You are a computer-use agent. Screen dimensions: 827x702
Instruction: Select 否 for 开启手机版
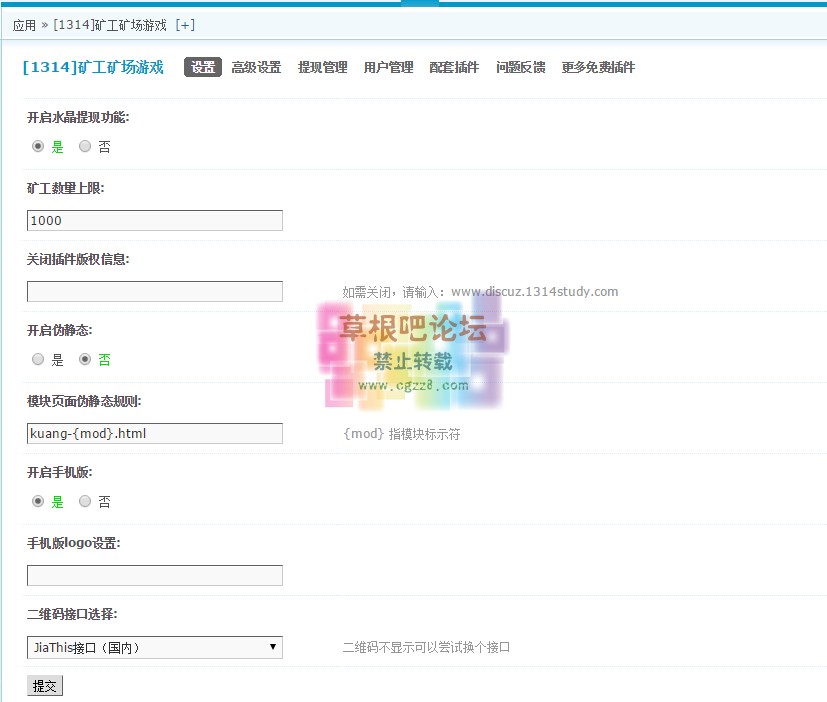[85, 501]
